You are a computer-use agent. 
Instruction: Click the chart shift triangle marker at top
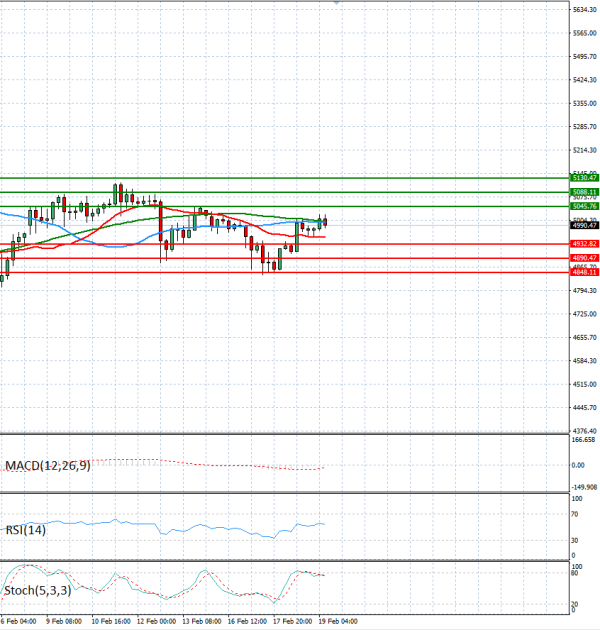pos(336,4)
